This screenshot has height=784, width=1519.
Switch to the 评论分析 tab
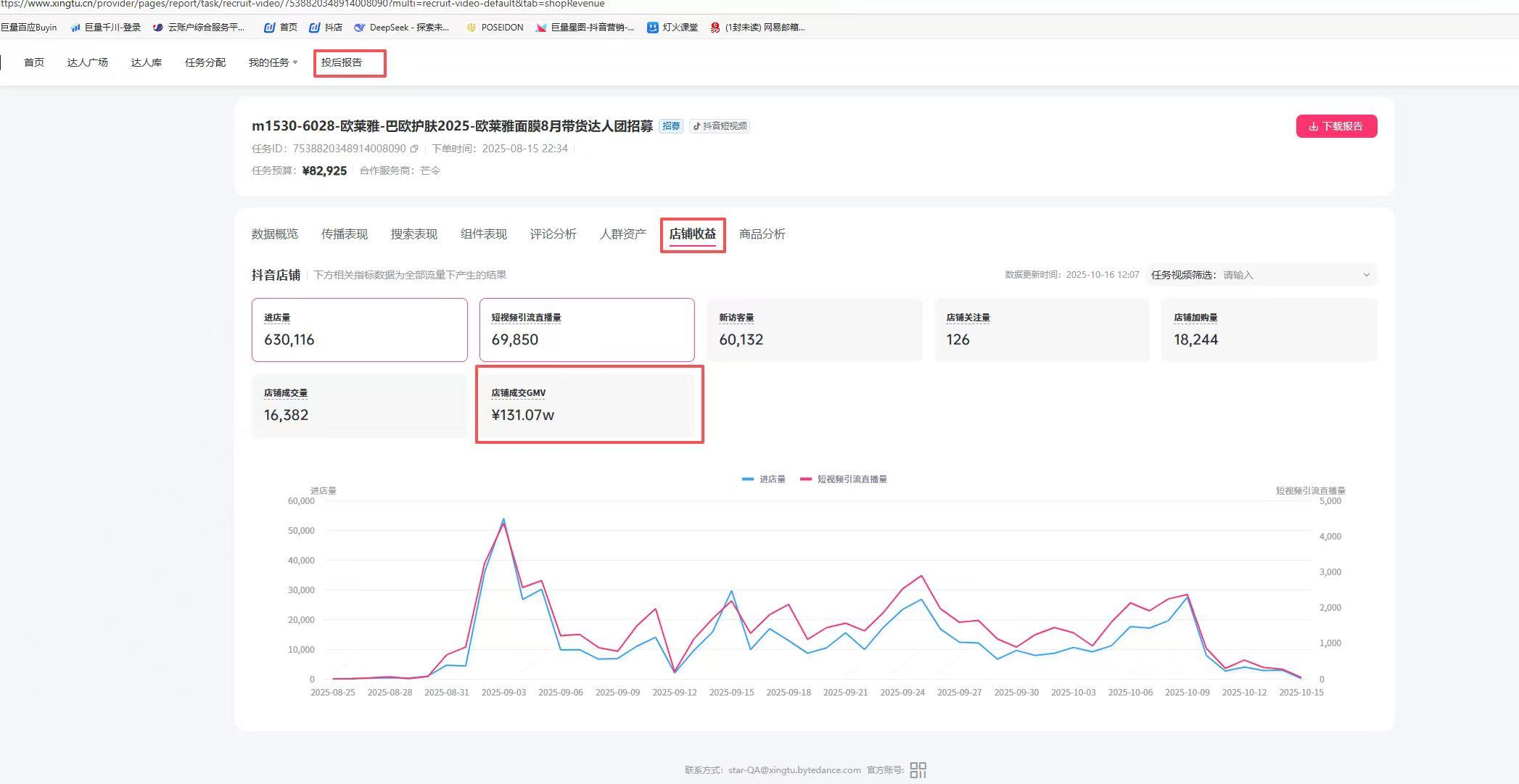point(553,234)
